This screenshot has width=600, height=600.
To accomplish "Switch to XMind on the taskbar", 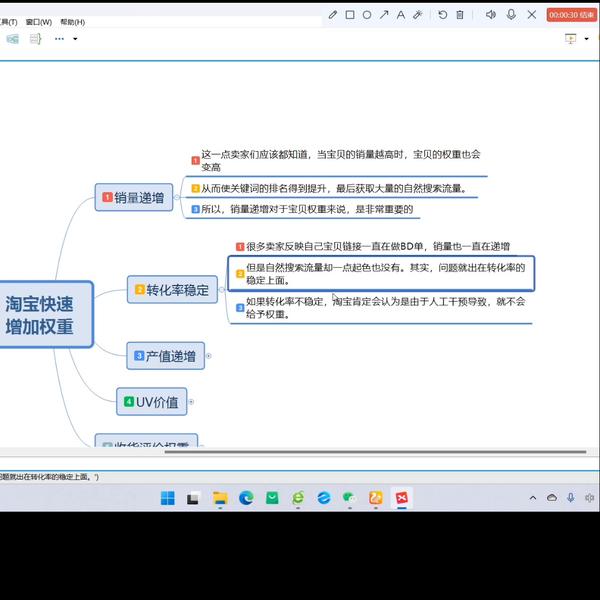I will click(x=402, y=498).
